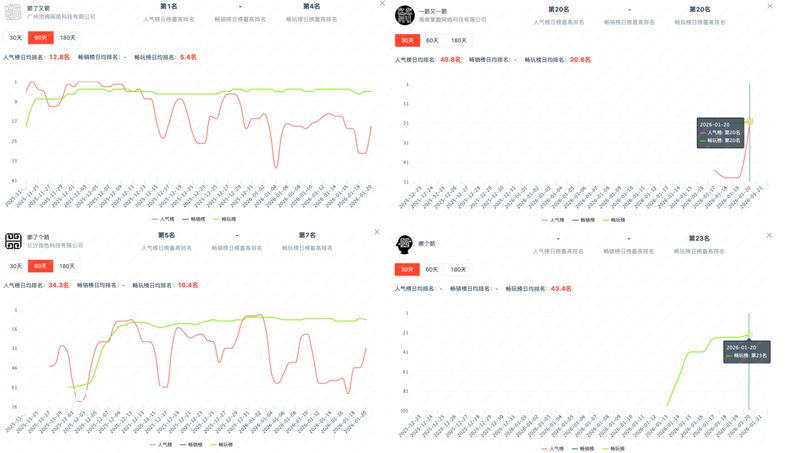Click the 那了个箭 QR-style app icon
Screen dimensions: 800x453
click(13, 241)
